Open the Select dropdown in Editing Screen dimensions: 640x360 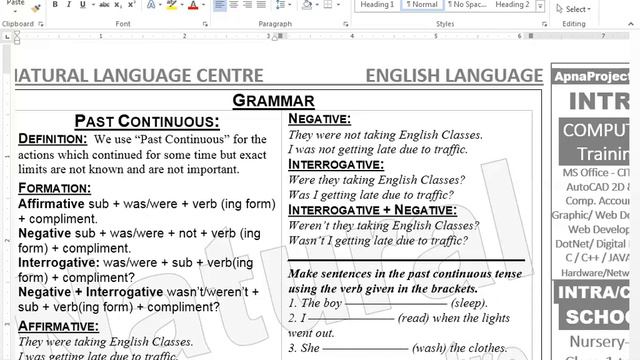pos(573,9)
